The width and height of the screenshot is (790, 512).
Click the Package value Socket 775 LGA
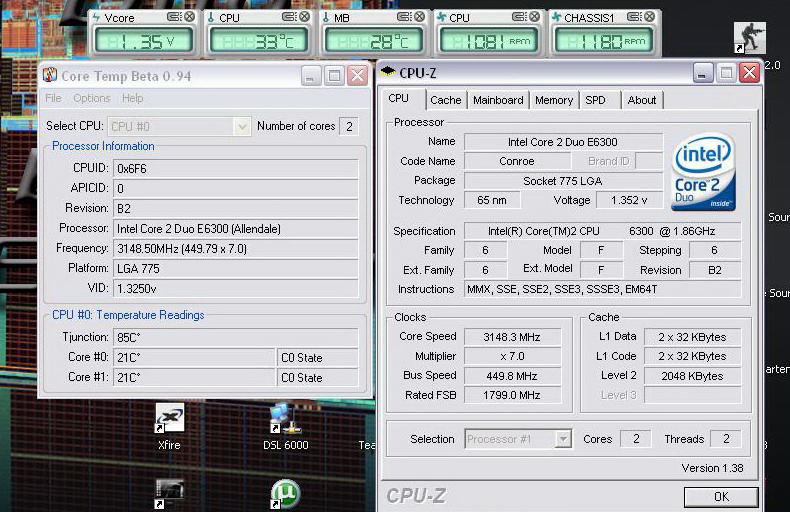click(563, 181)
